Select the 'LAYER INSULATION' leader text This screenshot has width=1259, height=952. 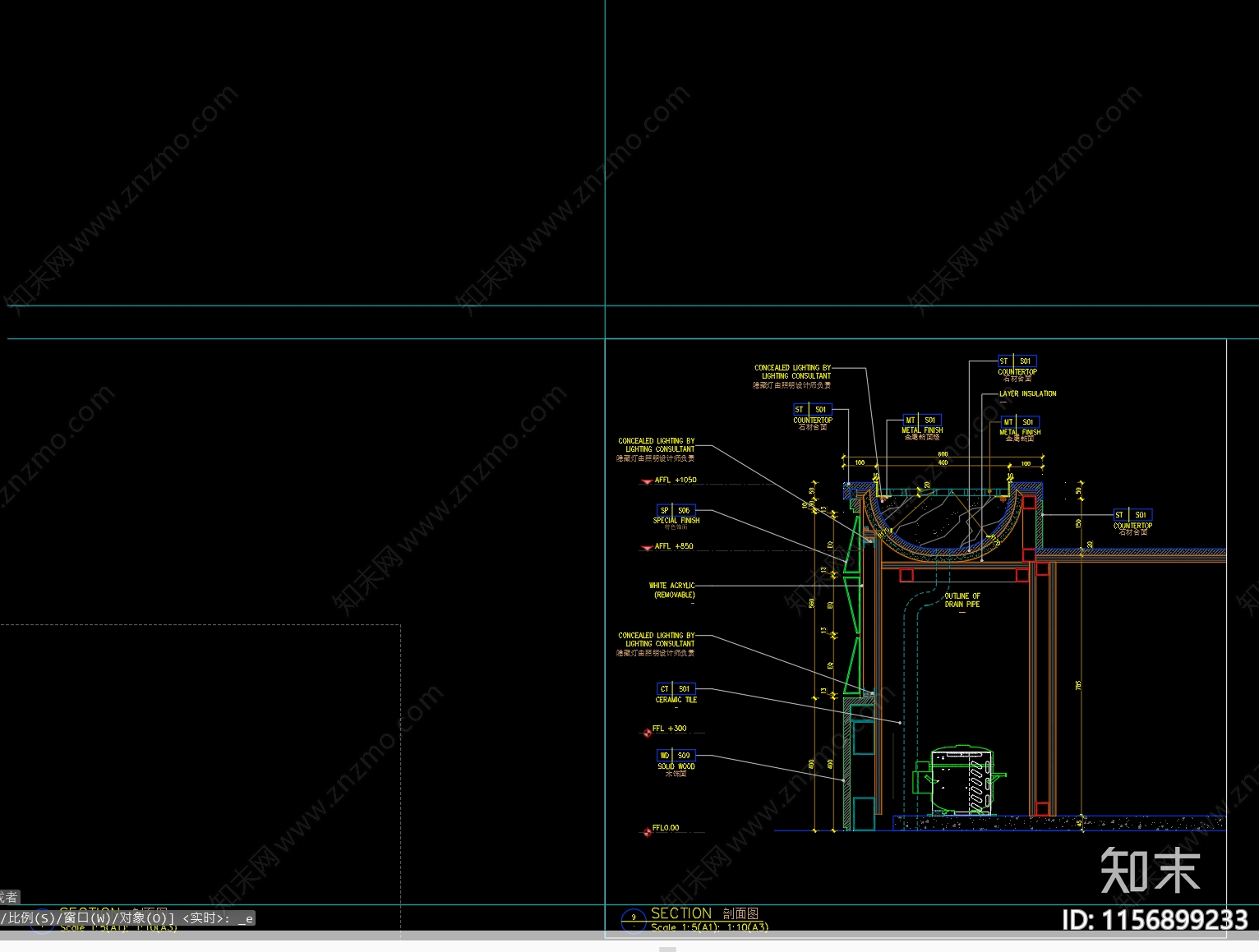[x=1027, y=393]
